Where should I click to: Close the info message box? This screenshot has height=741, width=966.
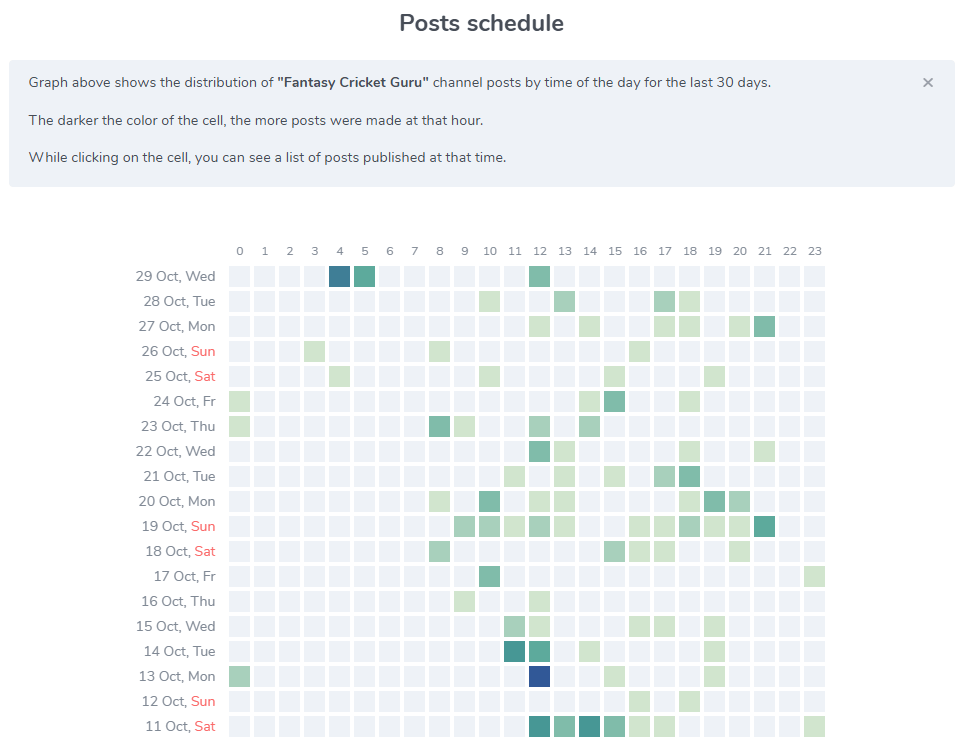coord(928,83)
